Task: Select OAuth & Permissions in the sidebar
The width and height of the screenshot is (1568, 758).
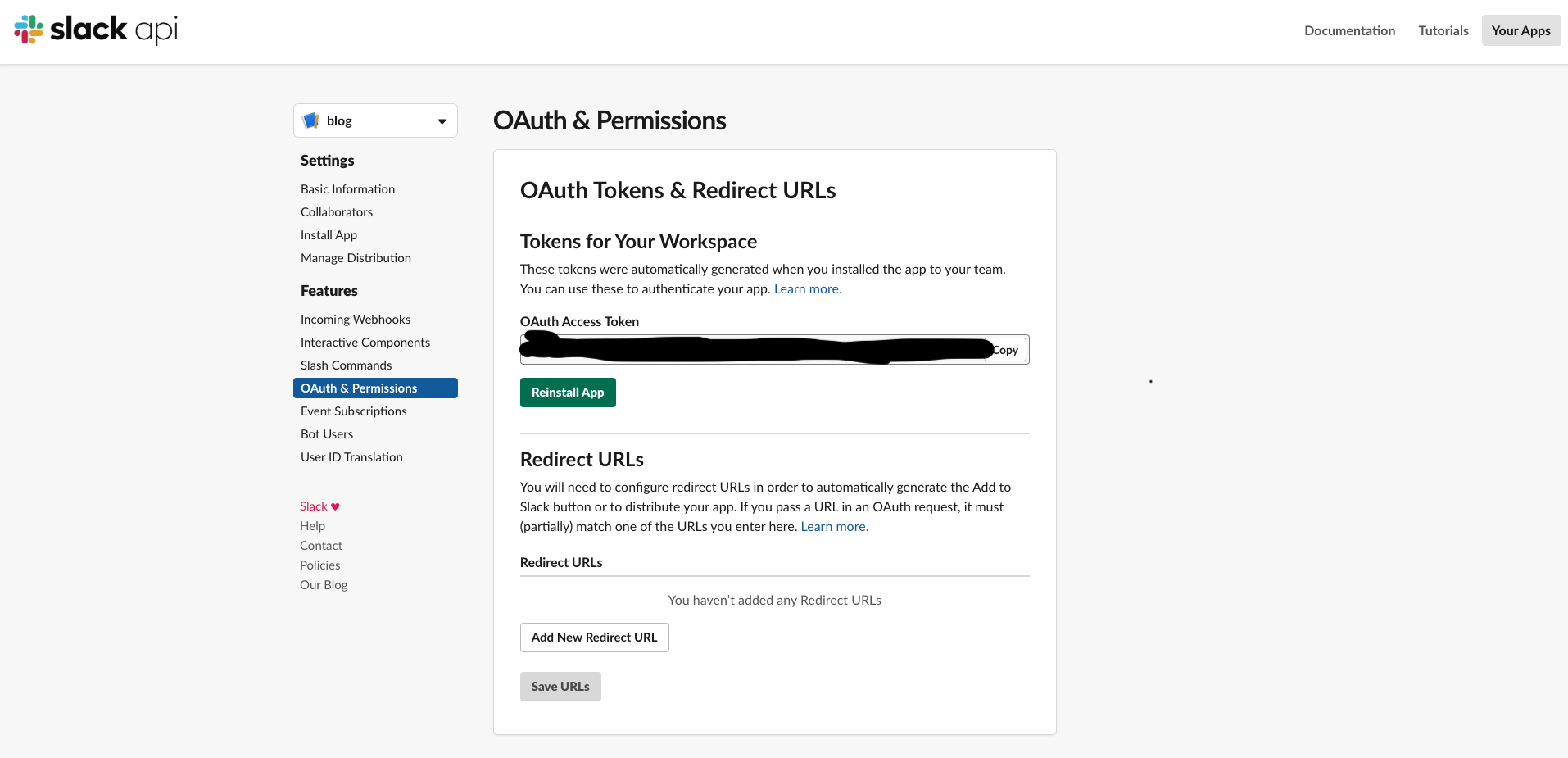Action: 358,388
